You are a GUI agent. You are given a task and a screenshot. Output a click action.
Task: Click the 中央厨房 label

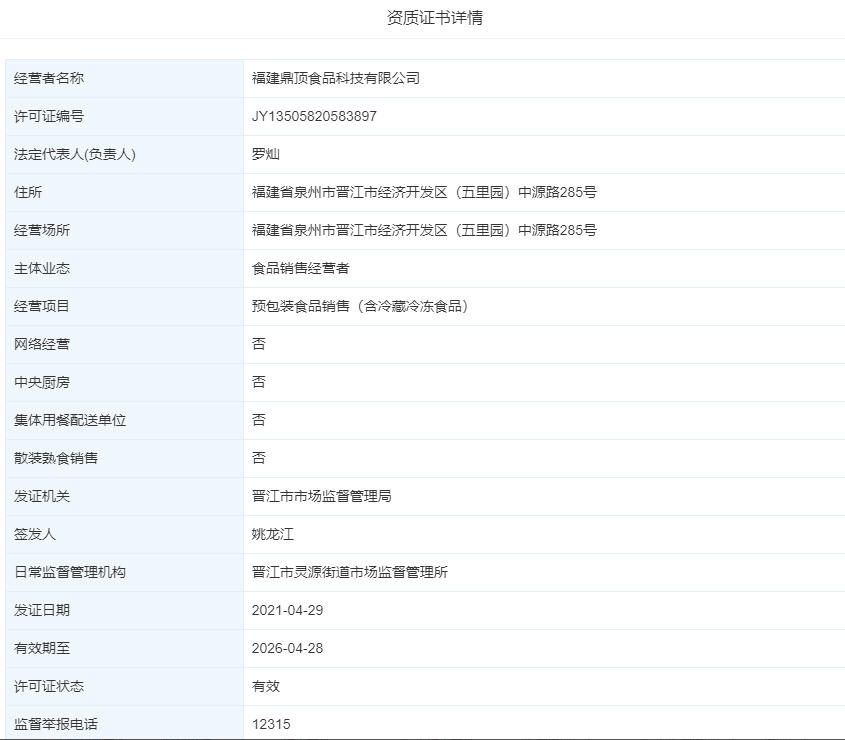pyautogui.click(x=42, y=383)
